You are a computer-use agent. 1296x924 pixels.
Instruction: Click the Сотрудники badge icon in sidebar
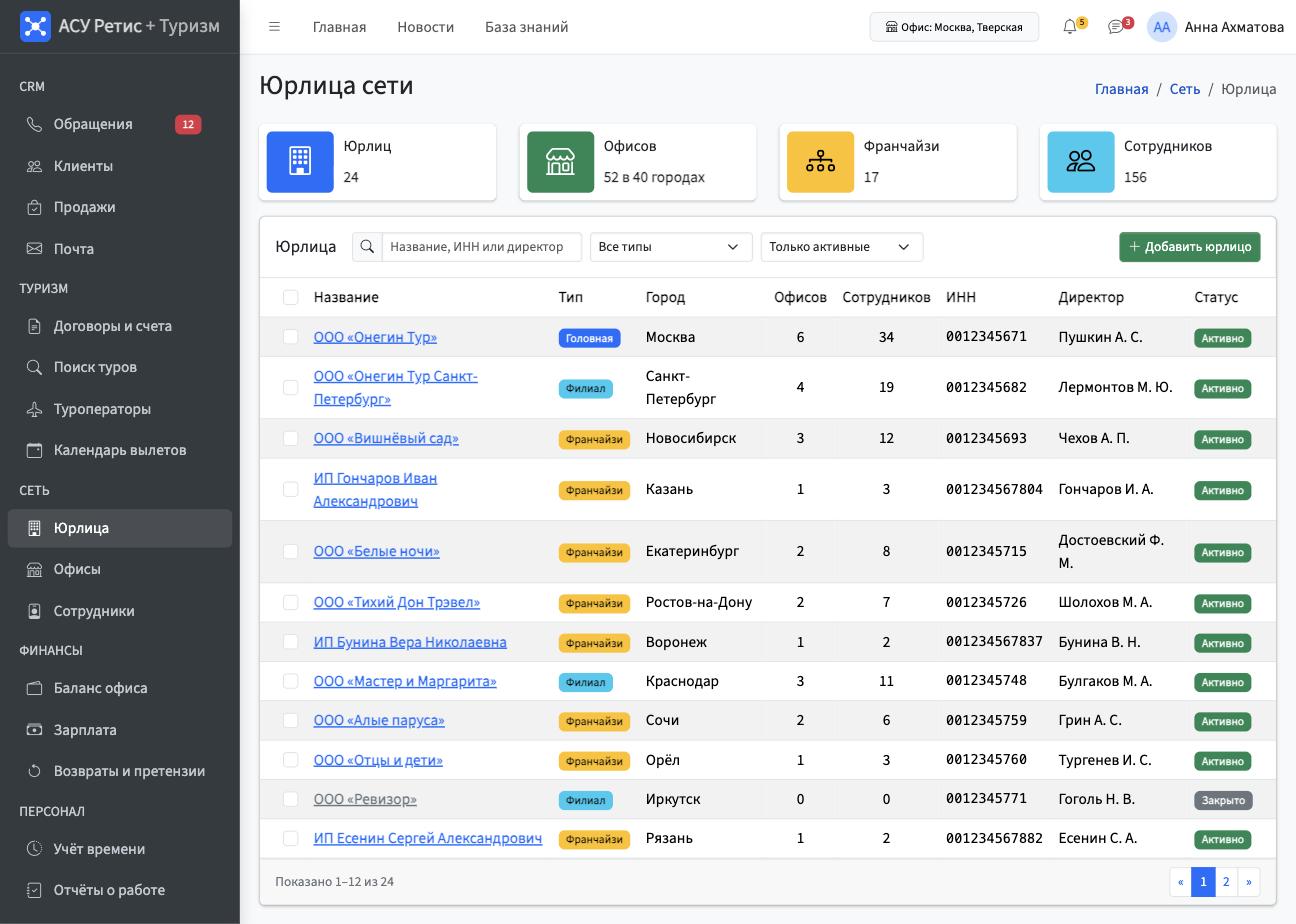[x=34, y=611]
